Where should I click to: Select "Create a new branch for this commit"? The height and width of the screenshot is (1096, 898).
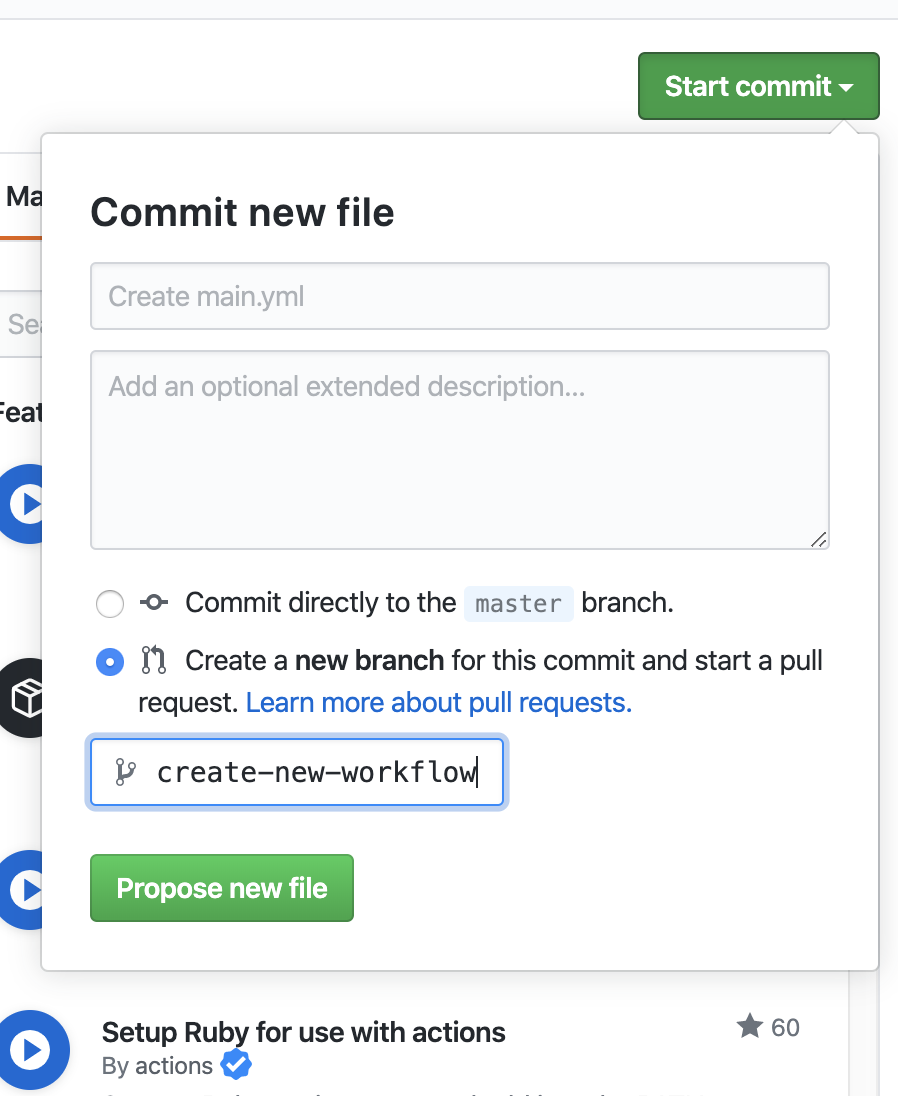click(x=110, y=661)
